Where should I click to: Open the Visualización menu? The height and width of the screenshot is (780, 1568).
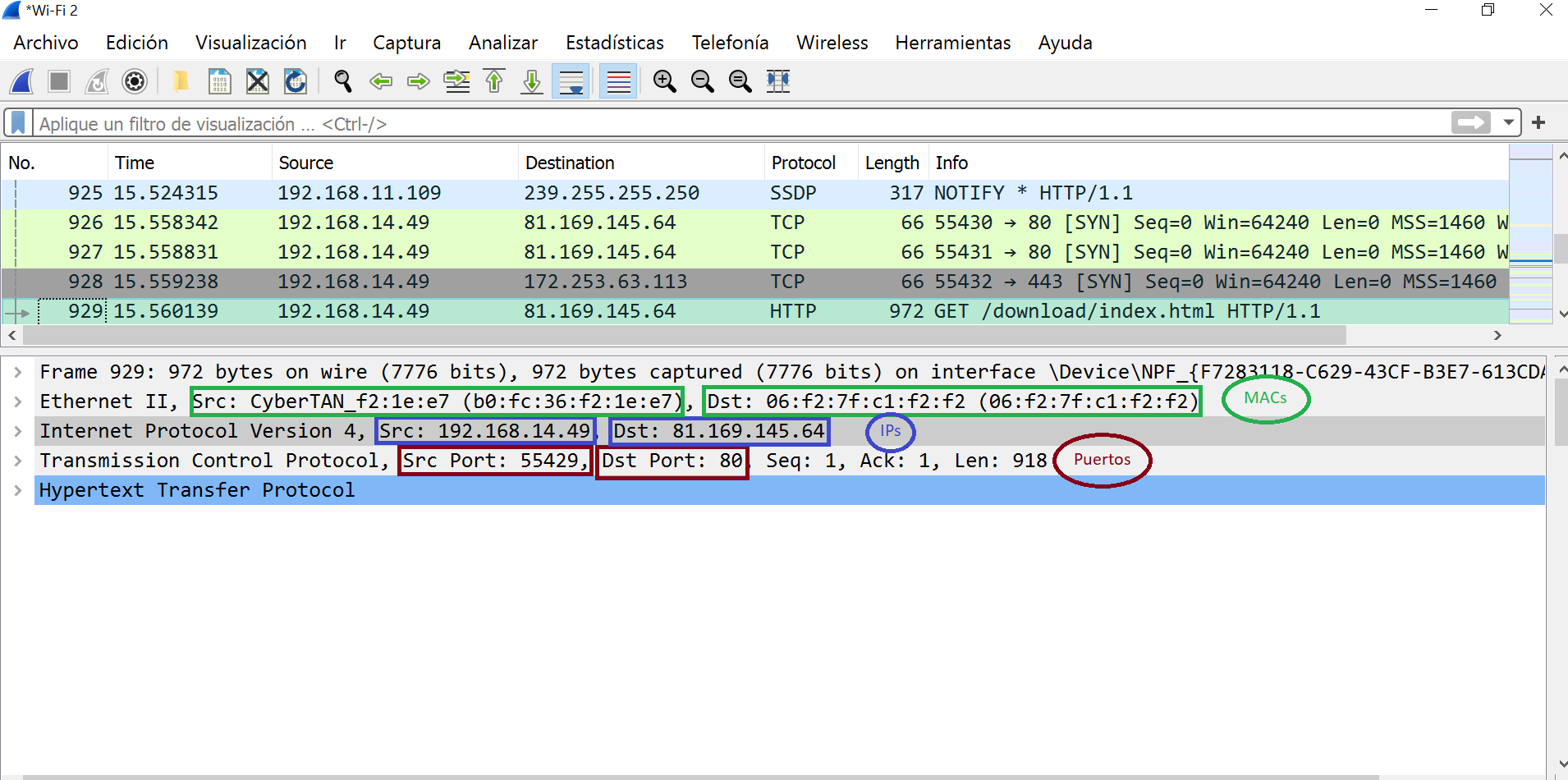(251, 43)
